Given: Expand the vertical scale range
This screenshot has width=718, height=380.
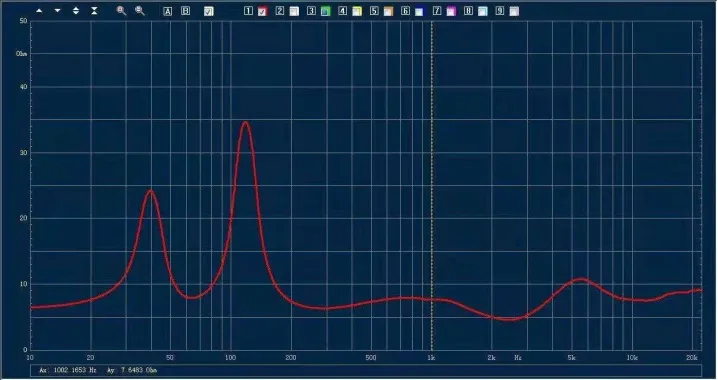Looking at the screenshot, I should pos(76,11).
